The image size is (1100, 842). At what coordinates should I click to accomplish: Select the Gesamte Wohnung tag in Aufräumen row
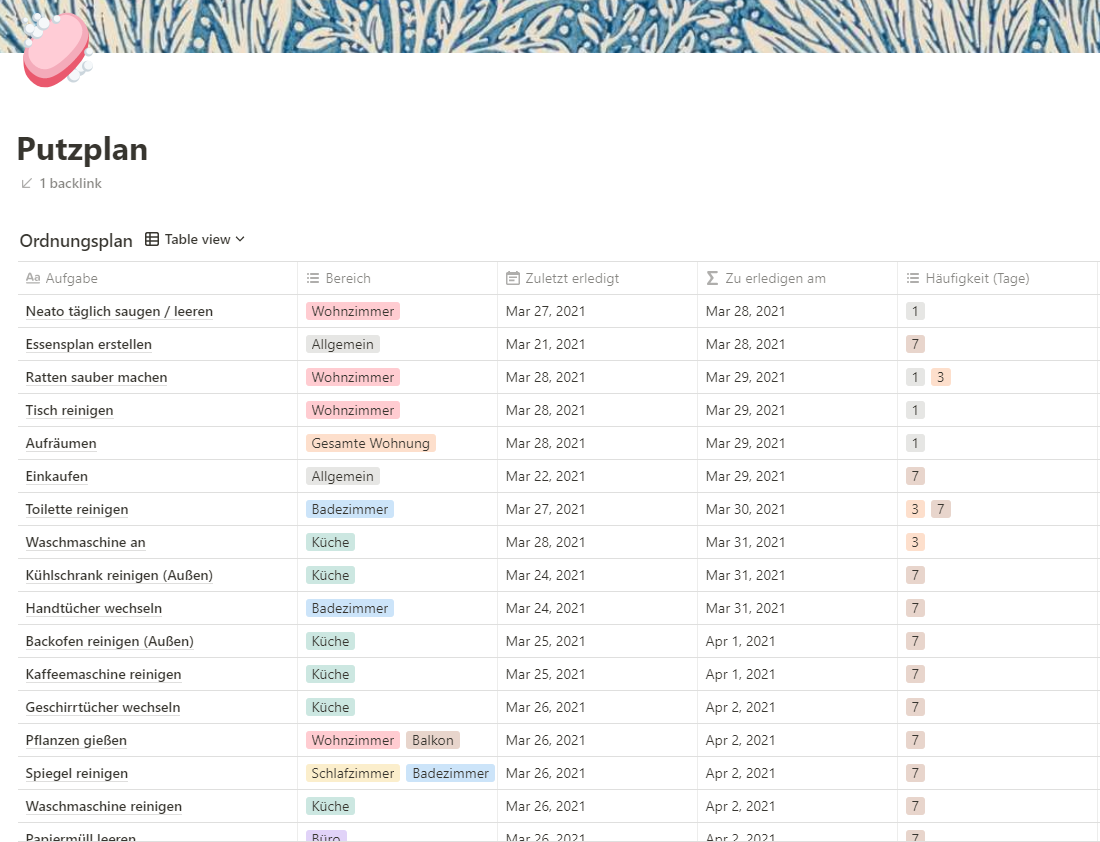tap(370, 444)
